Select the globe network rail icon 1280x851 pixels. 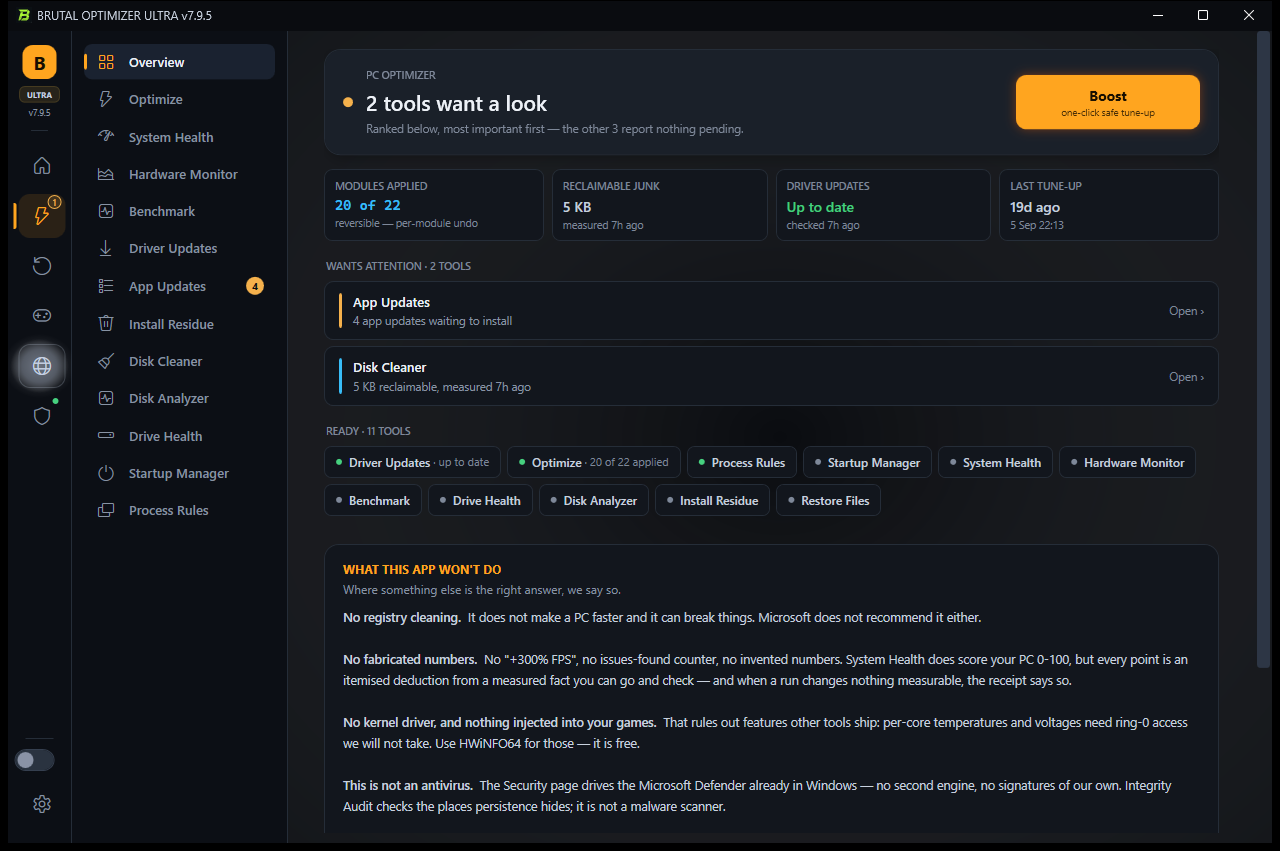[41, 366]
